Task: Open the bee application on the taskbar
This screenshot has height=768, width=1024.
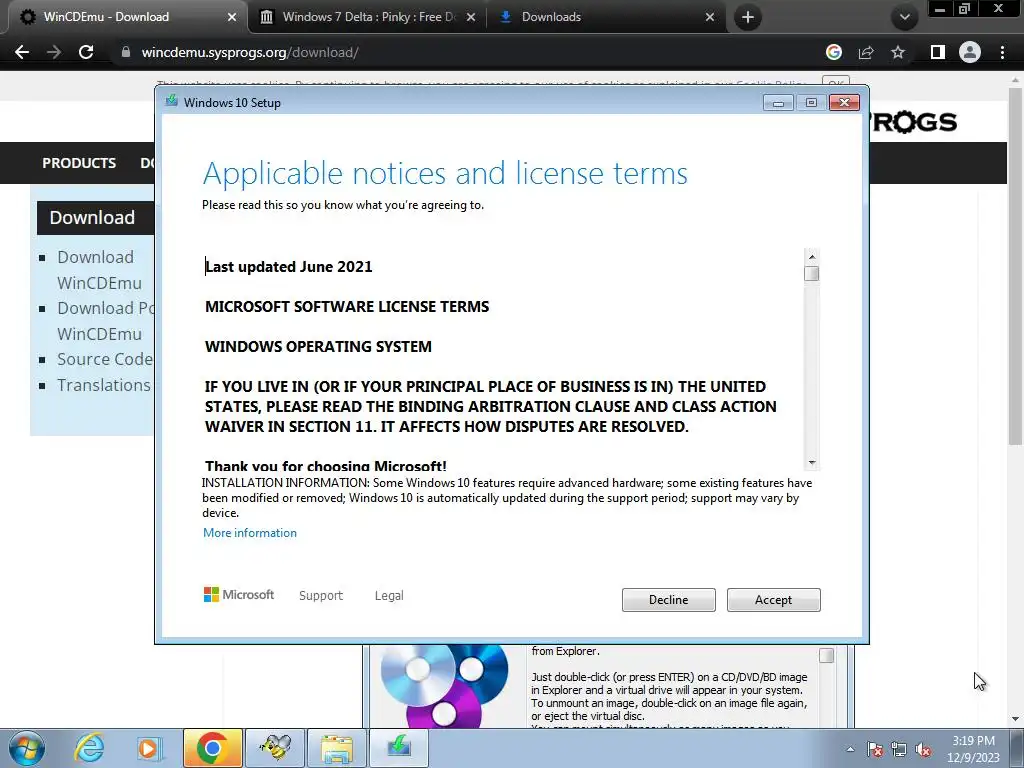Action: click(275, 748)
